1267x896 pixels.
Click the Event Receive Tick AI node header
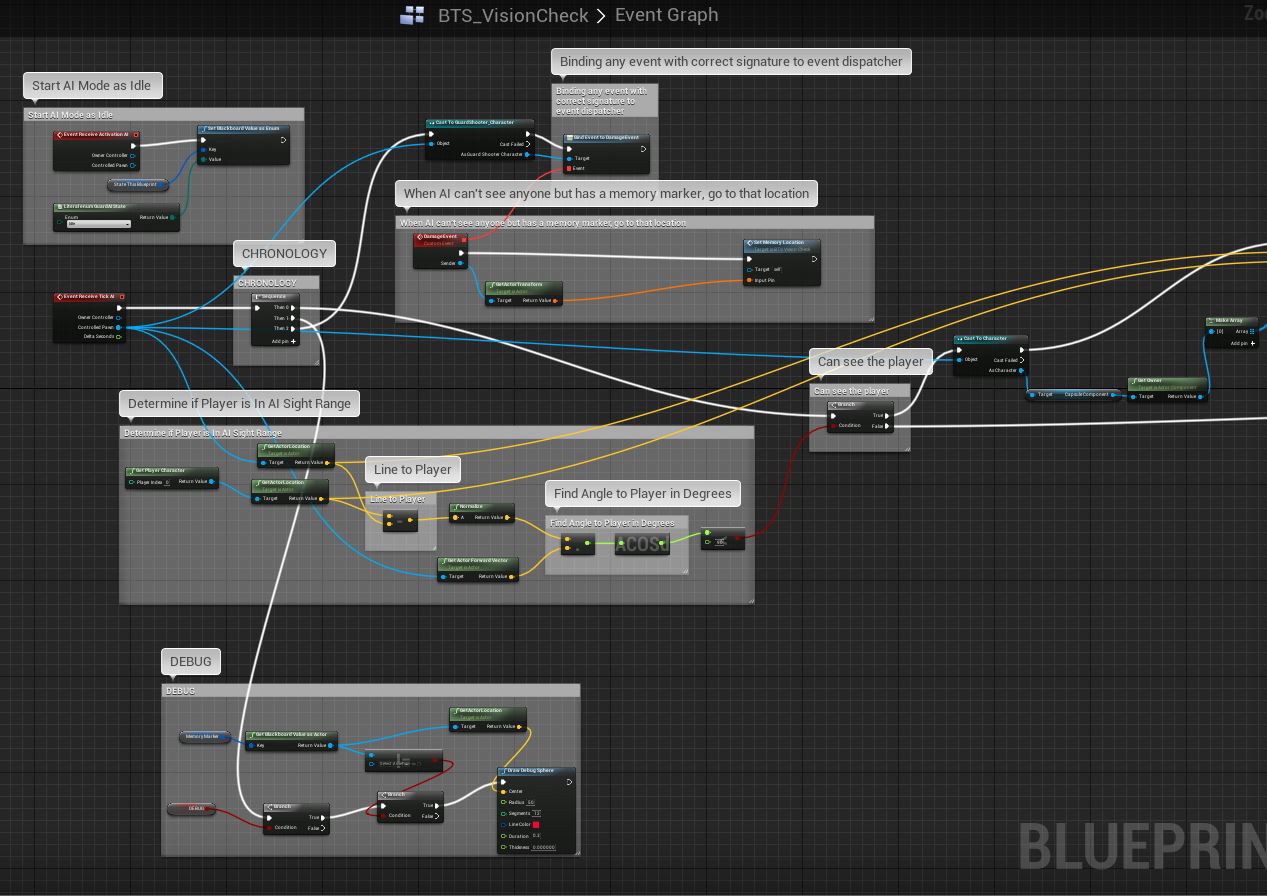(x=89, y=297)
